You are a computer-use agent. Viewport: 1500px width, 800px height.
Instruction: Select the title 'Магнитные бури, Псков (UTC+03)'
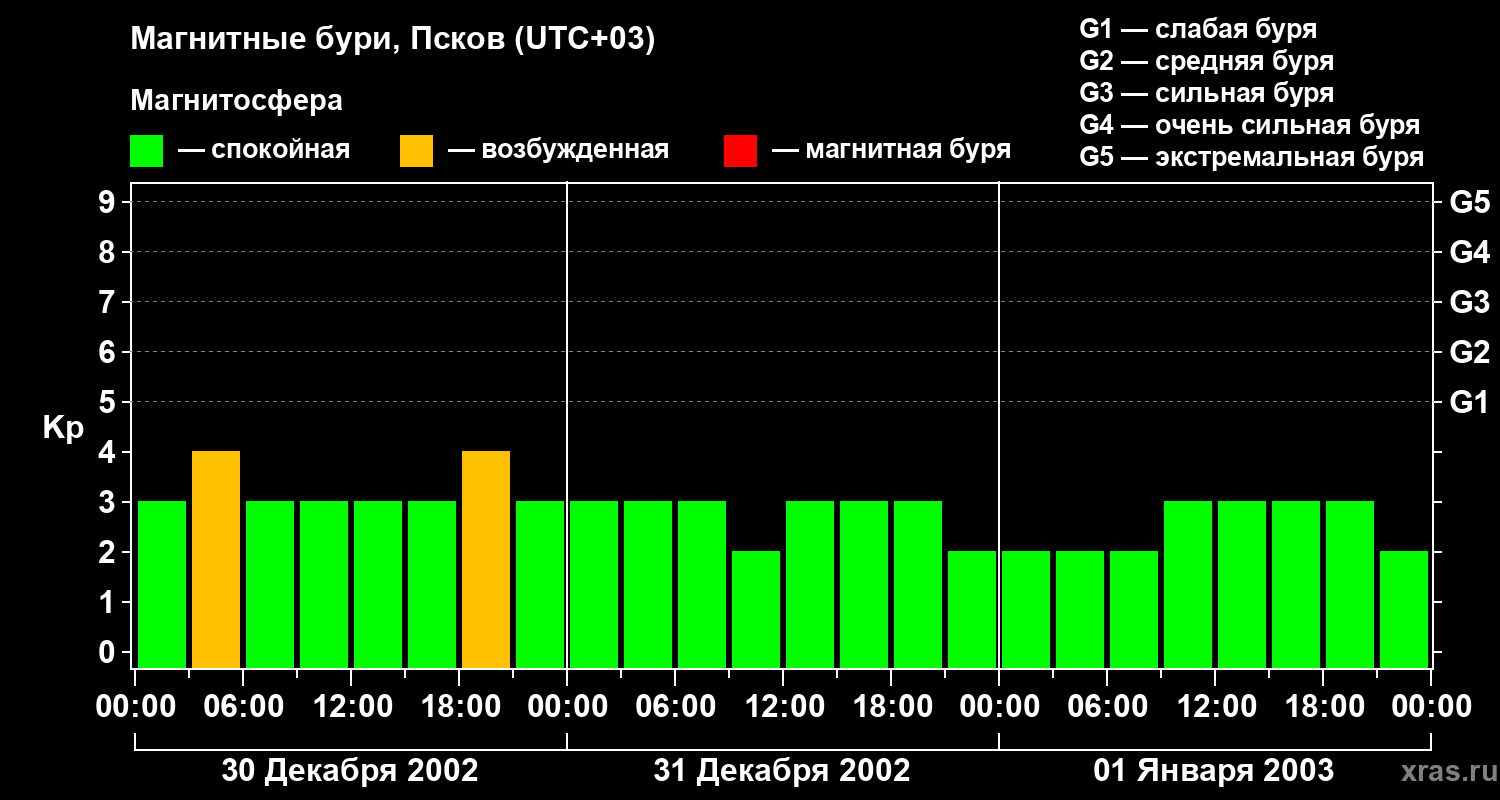(392, 40)
